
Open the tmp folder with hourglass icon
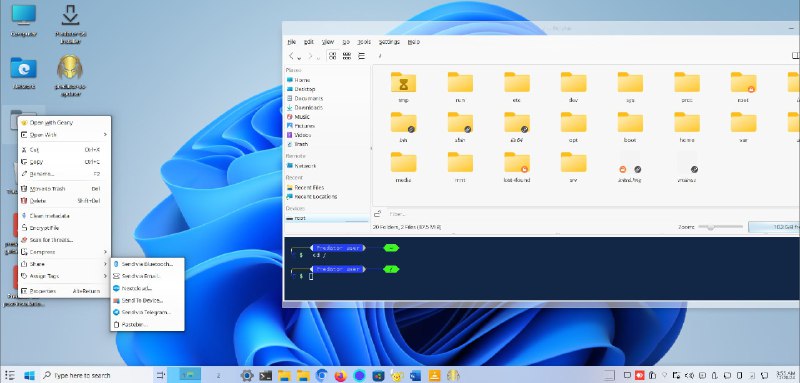(x=403, y=87)
